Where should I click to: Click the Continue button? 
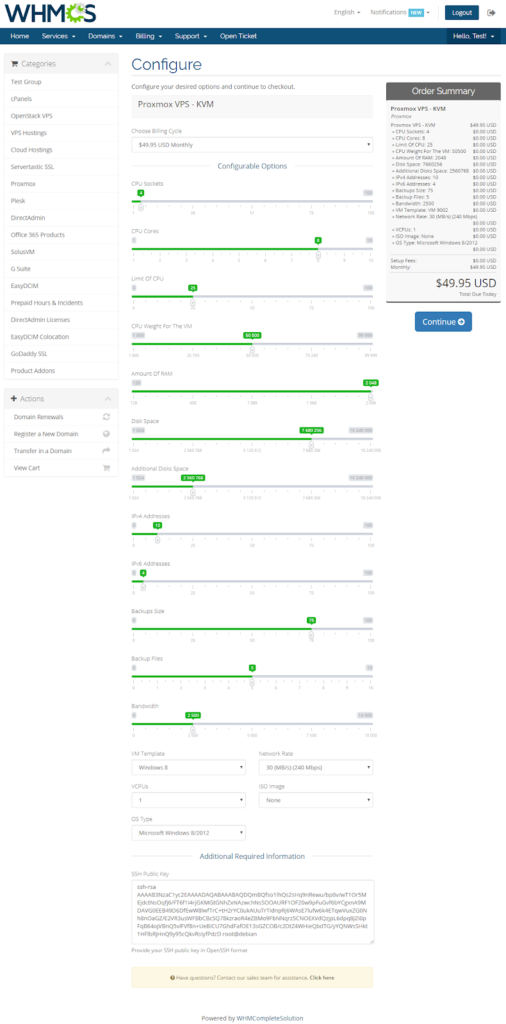[x=443, y=322]
